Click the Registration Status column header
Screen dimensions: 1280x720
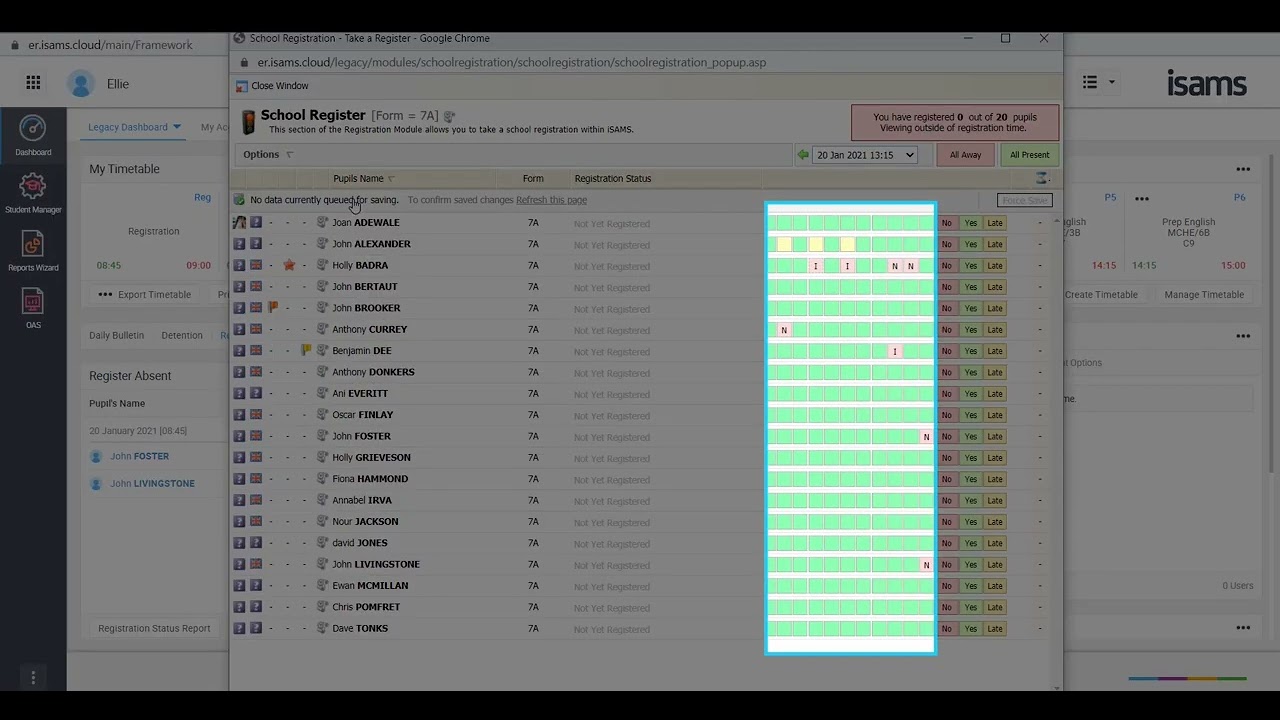pos(612,179)
